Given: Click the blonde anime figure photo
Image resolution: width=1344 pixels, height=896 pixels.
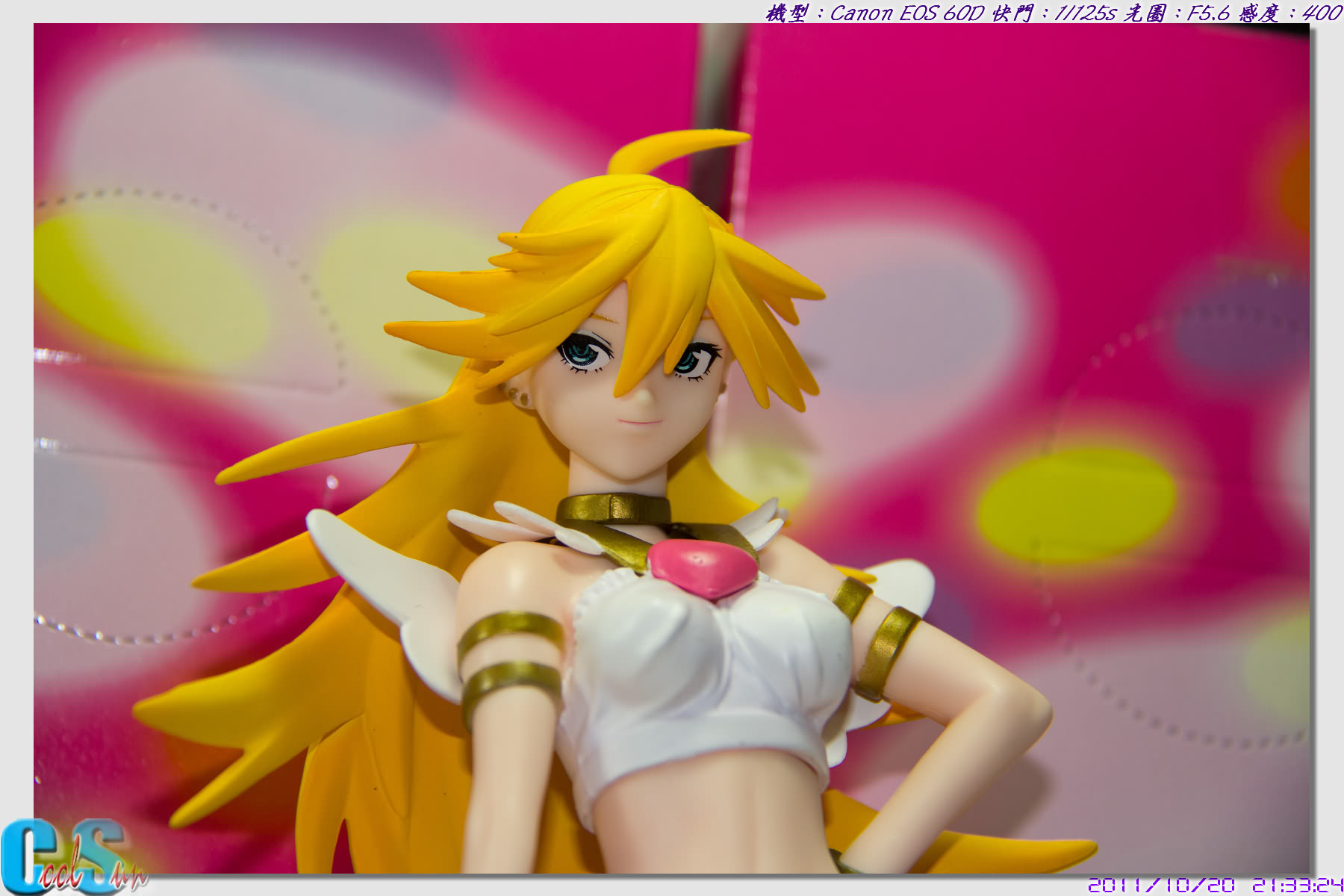Looking at the screenshot, I should click(671, 448).
